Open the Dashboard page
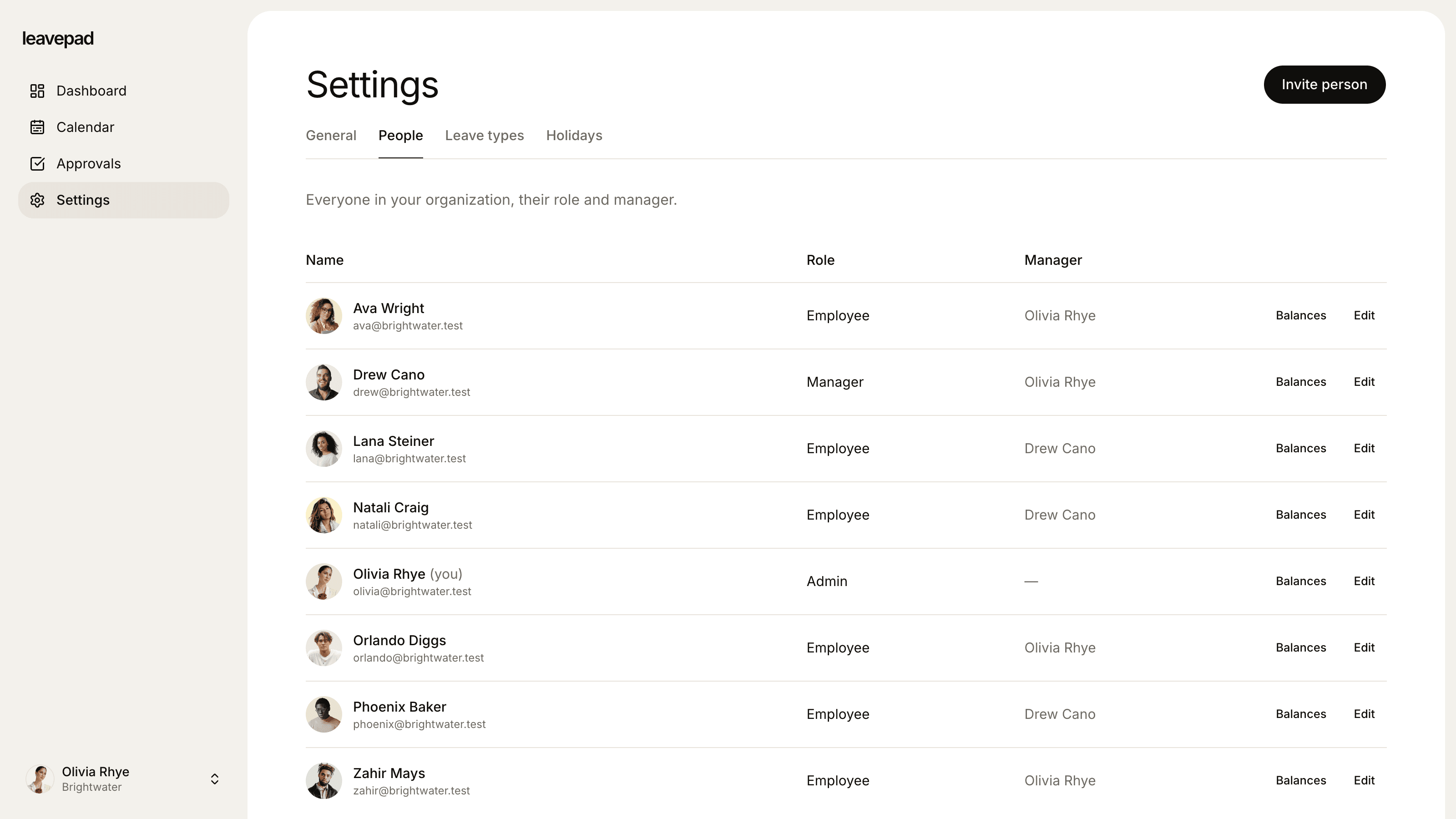 [124, 91]
